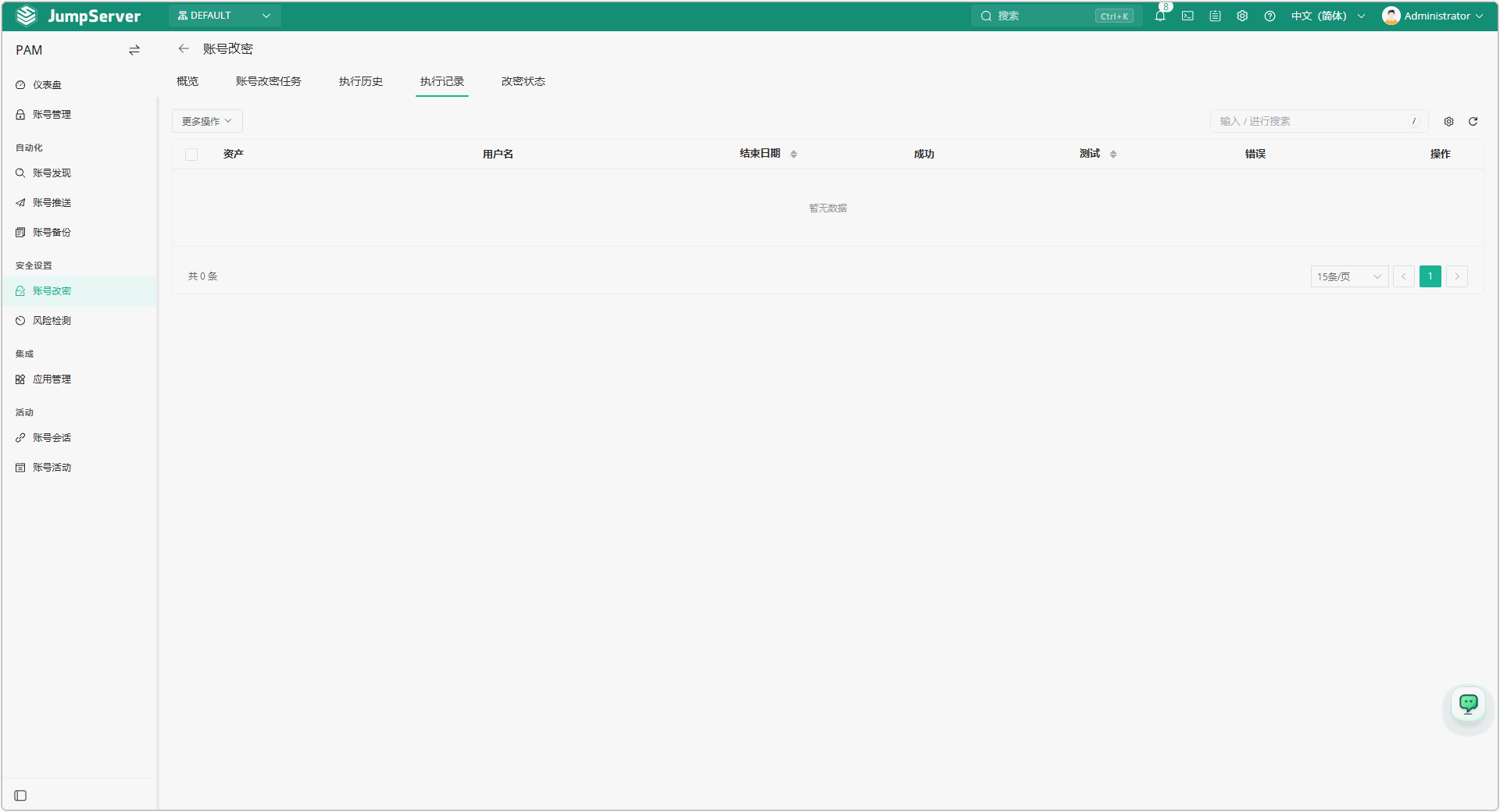1500x812 pixels.
Task: Click the JumpServer logo
Action: 78,16
